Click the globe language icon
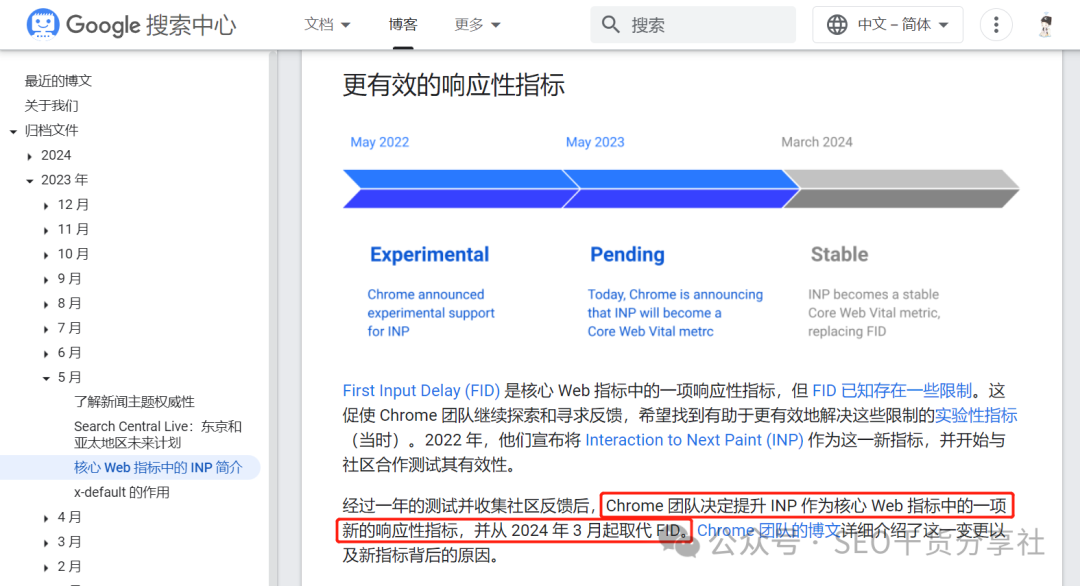Viewport: 1080px width, 586px height. click(837, 25)
